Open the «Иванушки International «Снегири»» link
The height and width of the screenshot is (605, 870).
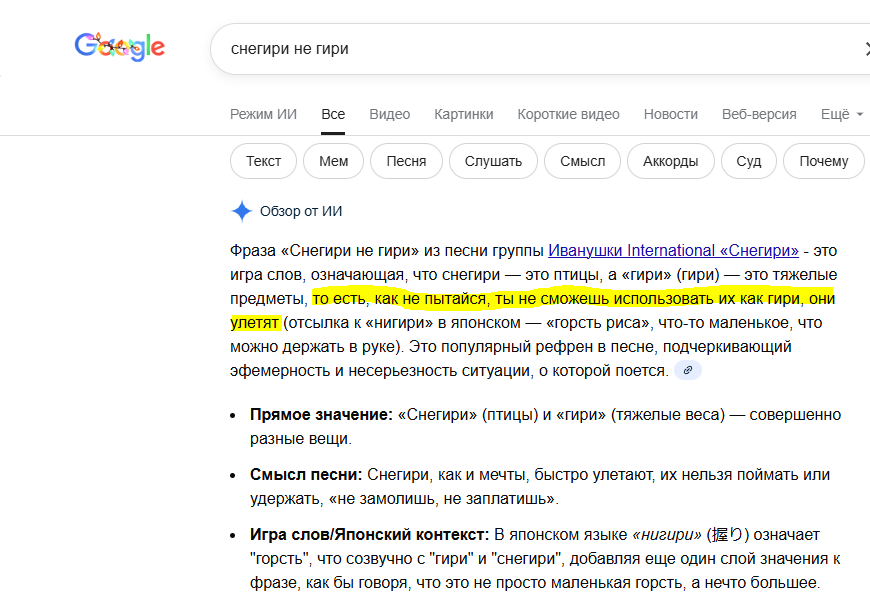673,250
